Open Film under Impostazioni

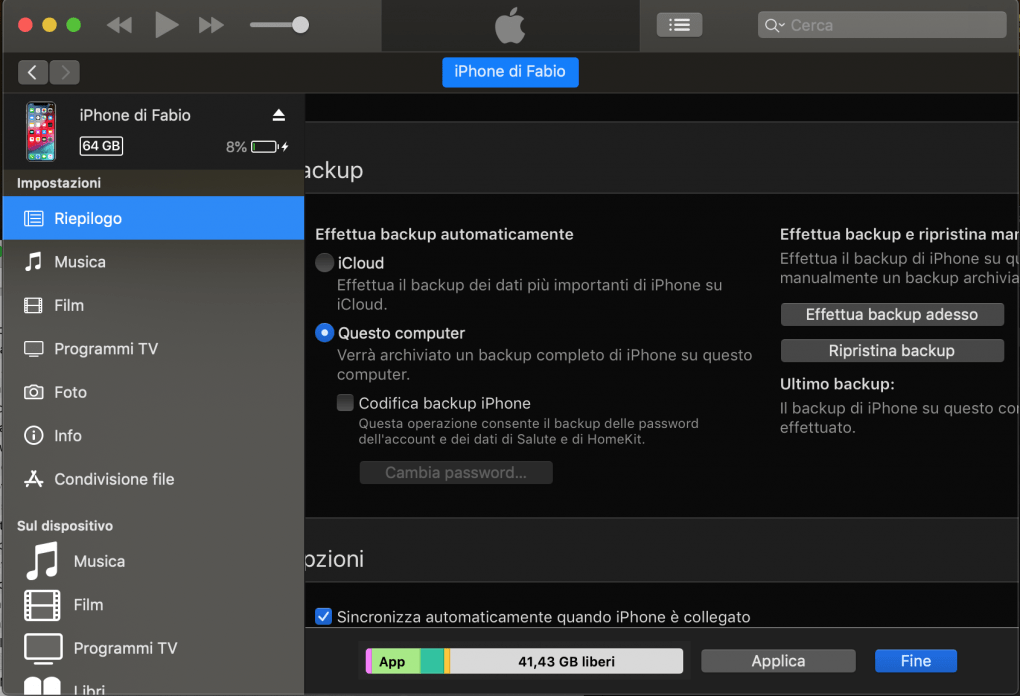click(x=154, y=305)
